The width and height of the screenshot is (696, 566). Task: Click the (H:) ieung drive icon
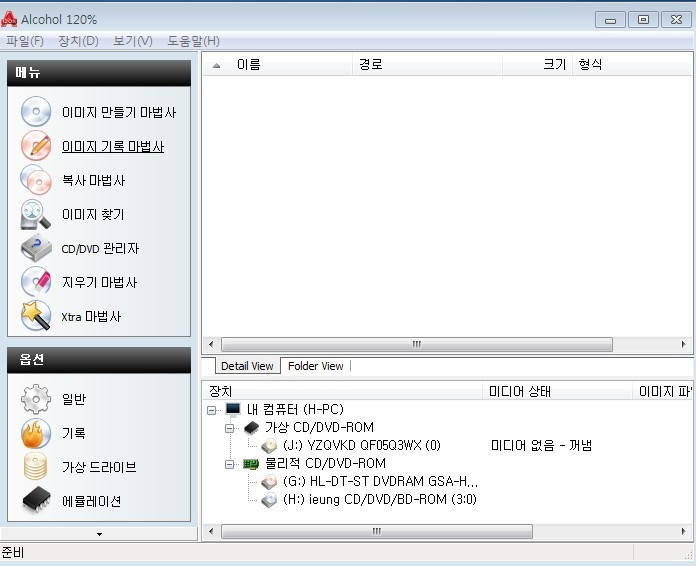(x=269, y=499)
